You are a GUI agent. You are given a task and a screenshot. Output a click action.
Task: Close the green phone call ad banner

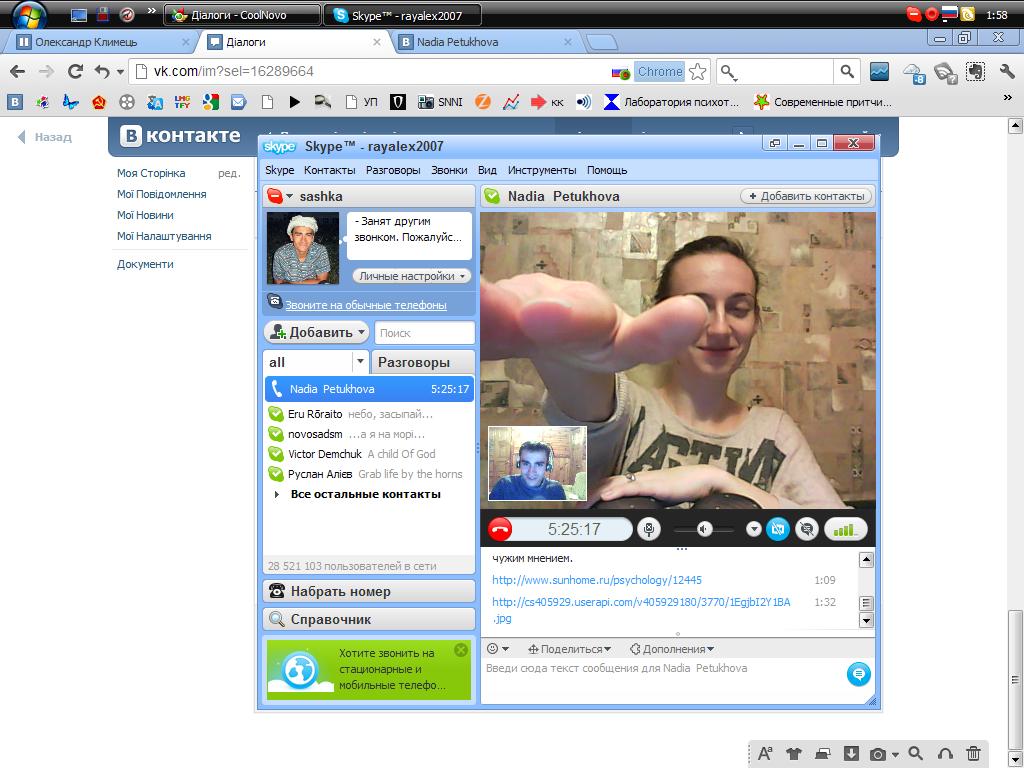tap(461, 649)
